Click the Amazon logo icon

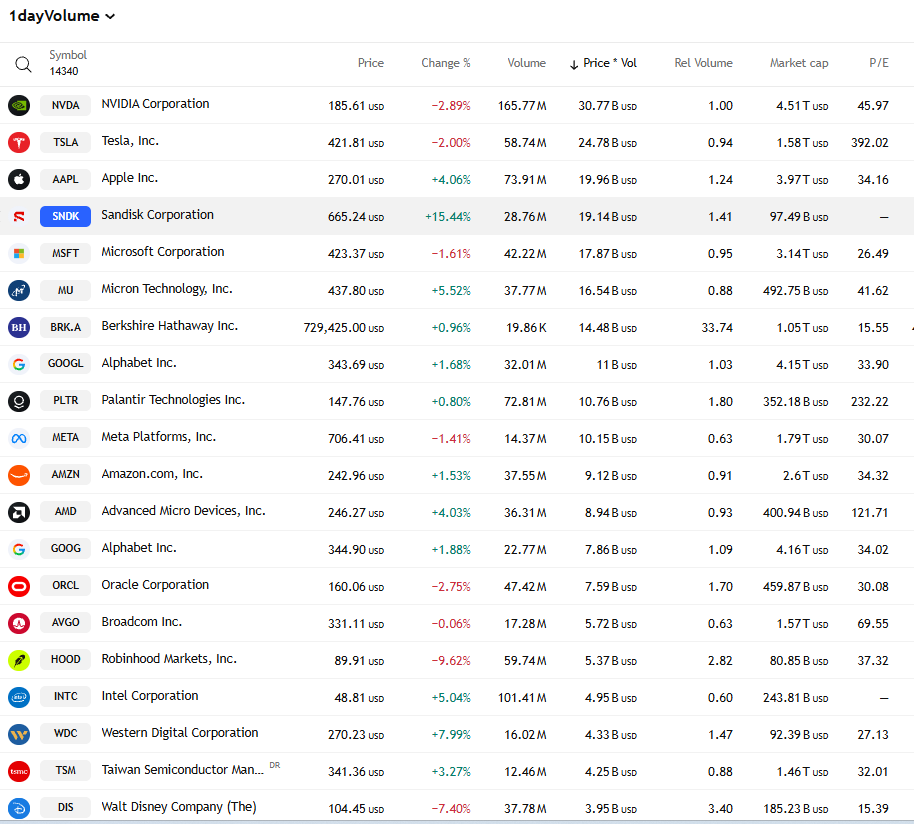tap(19, 476)
